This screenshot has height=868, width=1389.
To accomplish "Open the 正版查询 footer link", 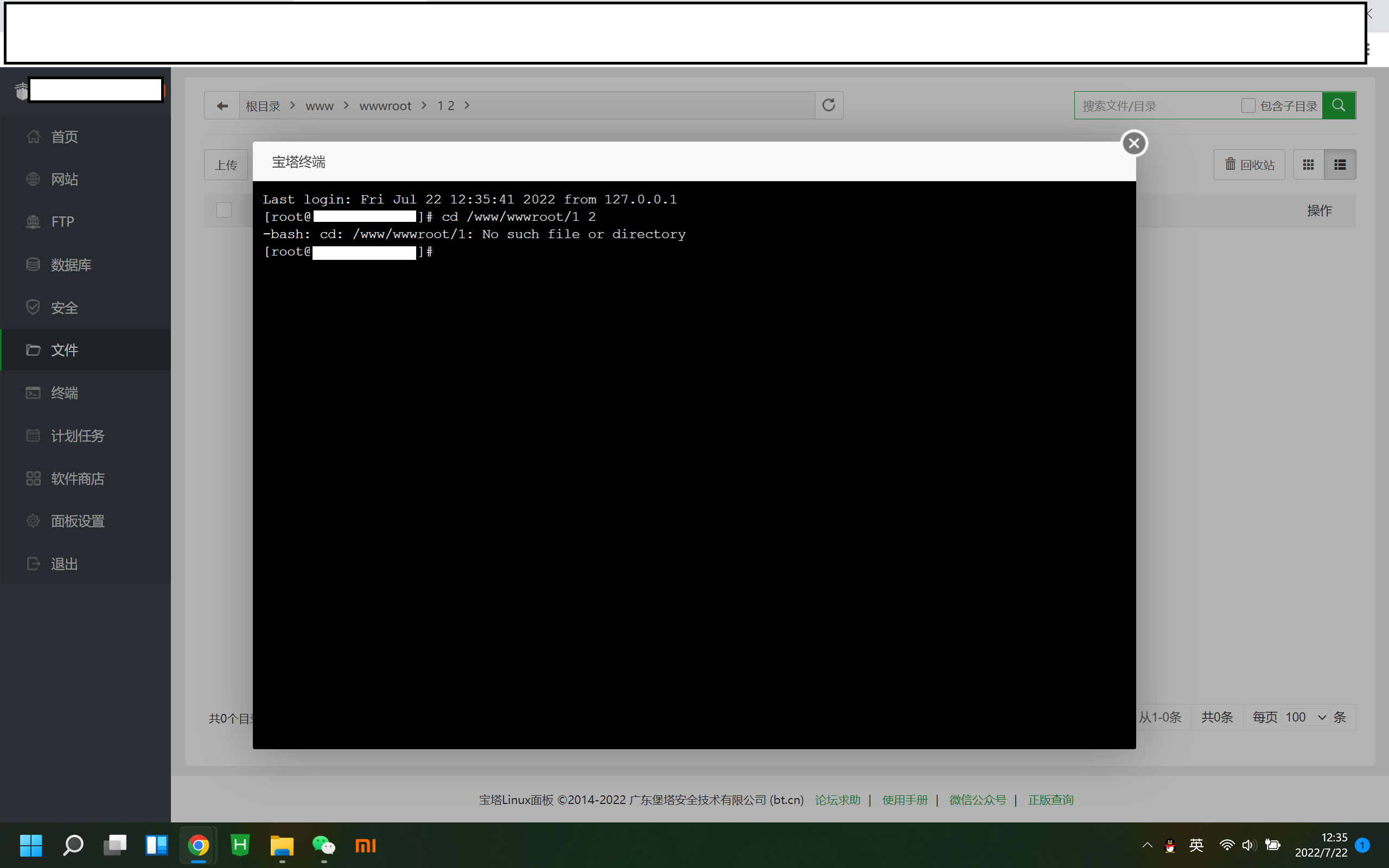I will click(1050, 800).
